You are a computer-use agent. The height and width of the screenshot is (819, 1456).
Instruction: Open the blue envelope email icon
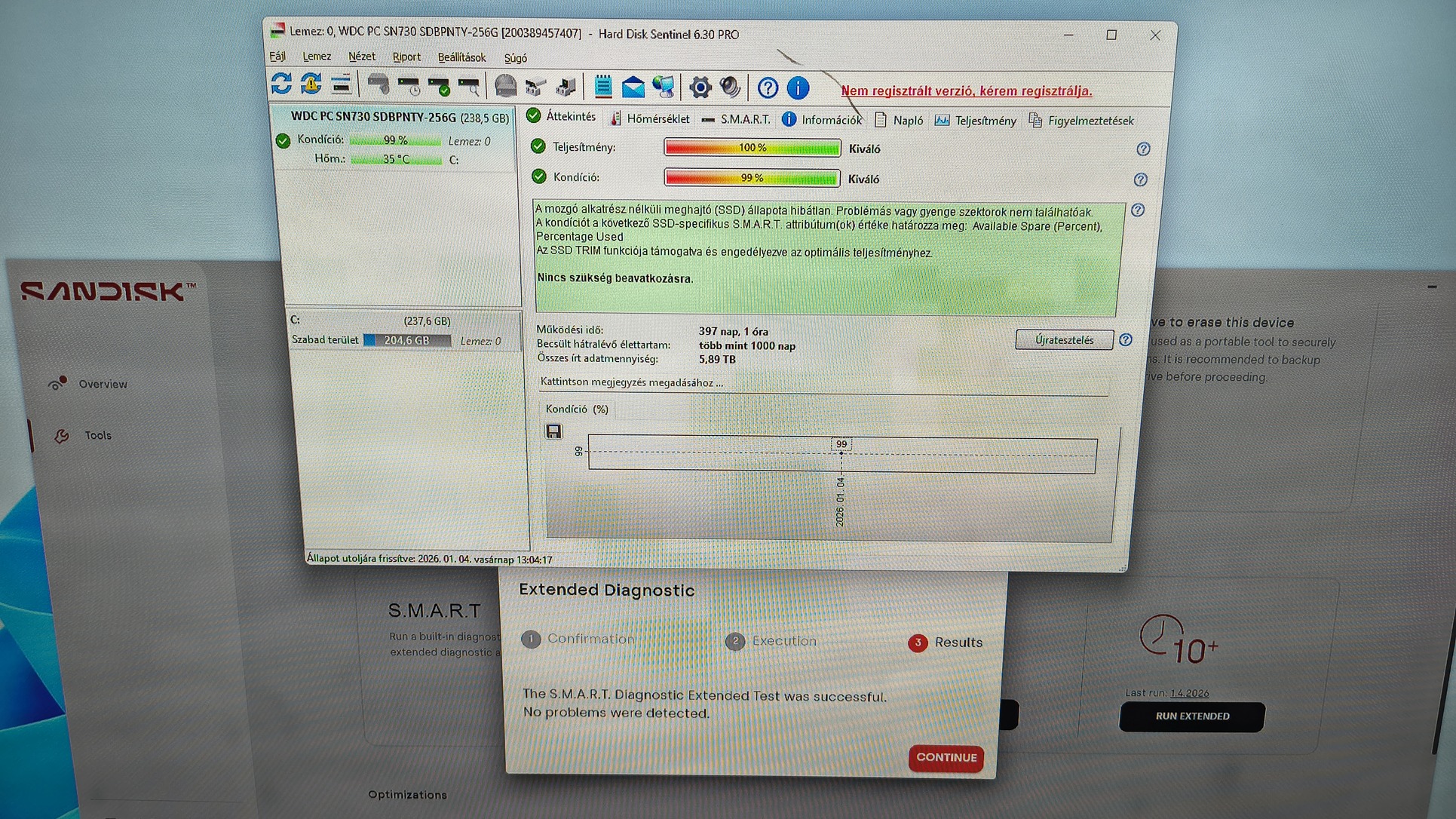(633, 87)
